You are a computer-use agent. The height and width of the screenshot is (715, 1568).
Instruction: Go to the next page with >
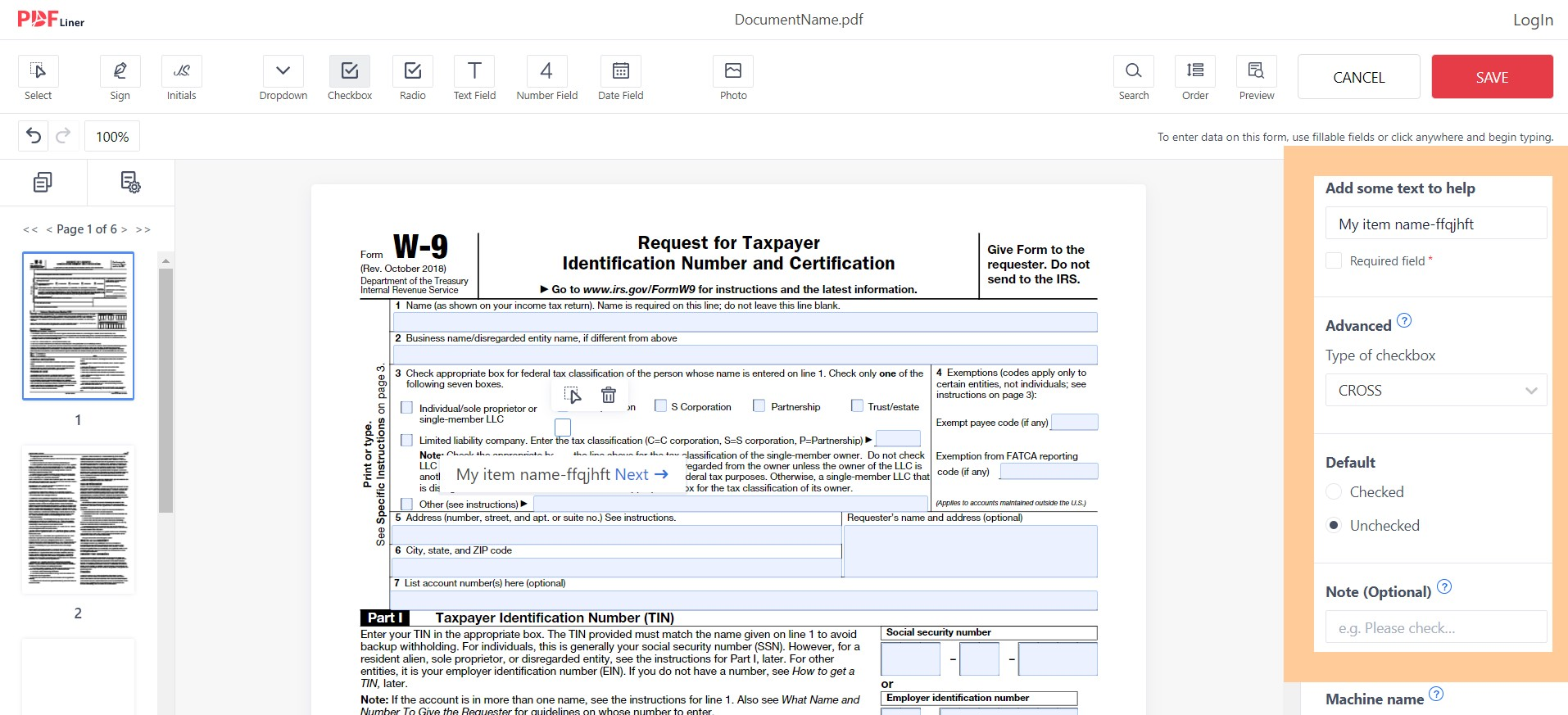[124, 229]
